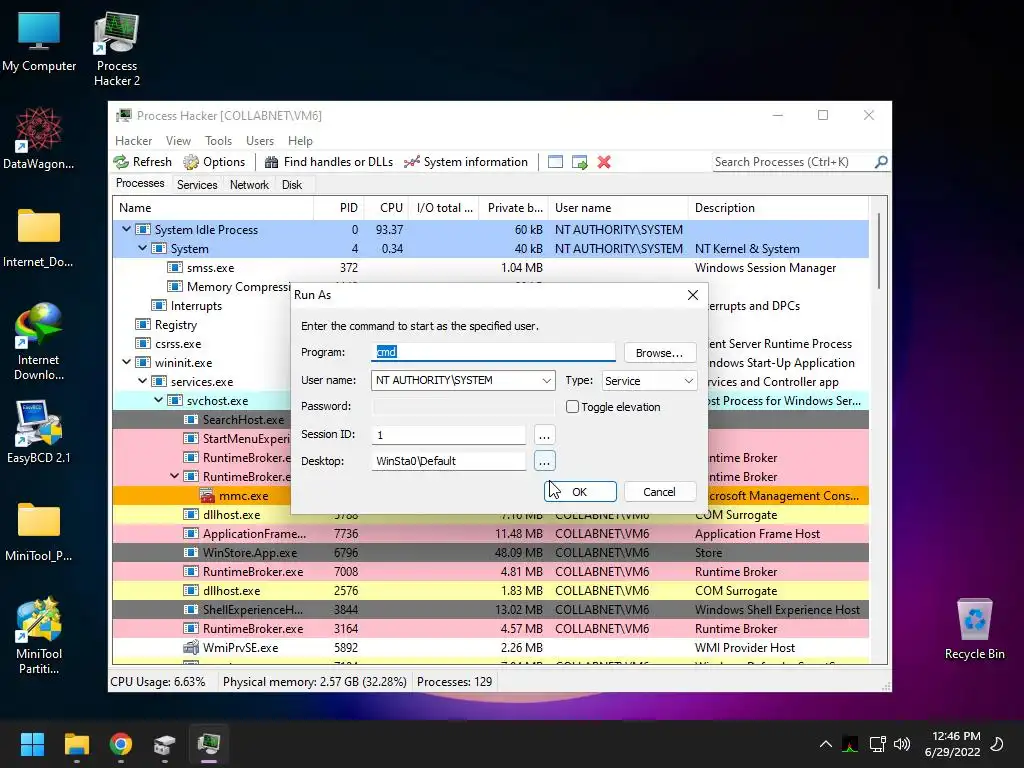Open EasyBCD 2.1 desktop icon
The width and height of the screenshot is (1024, 768).
tap(39, 432)
